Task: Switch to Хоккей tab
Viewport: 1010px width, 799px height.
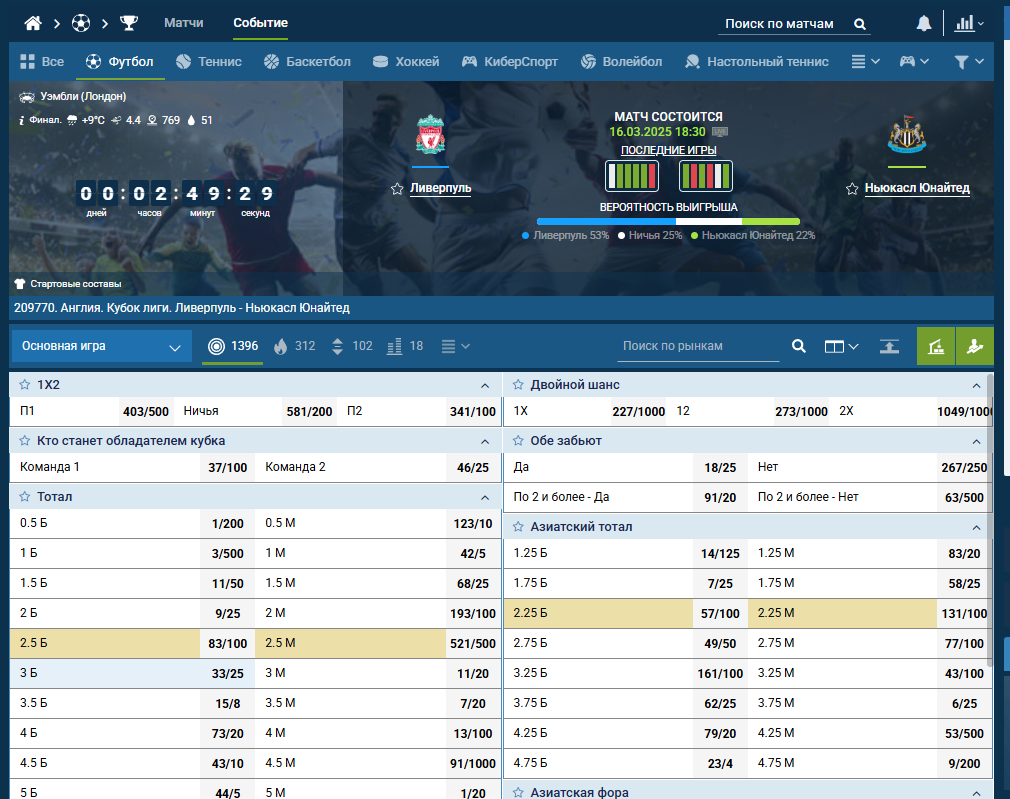Action: click(406, 61)
